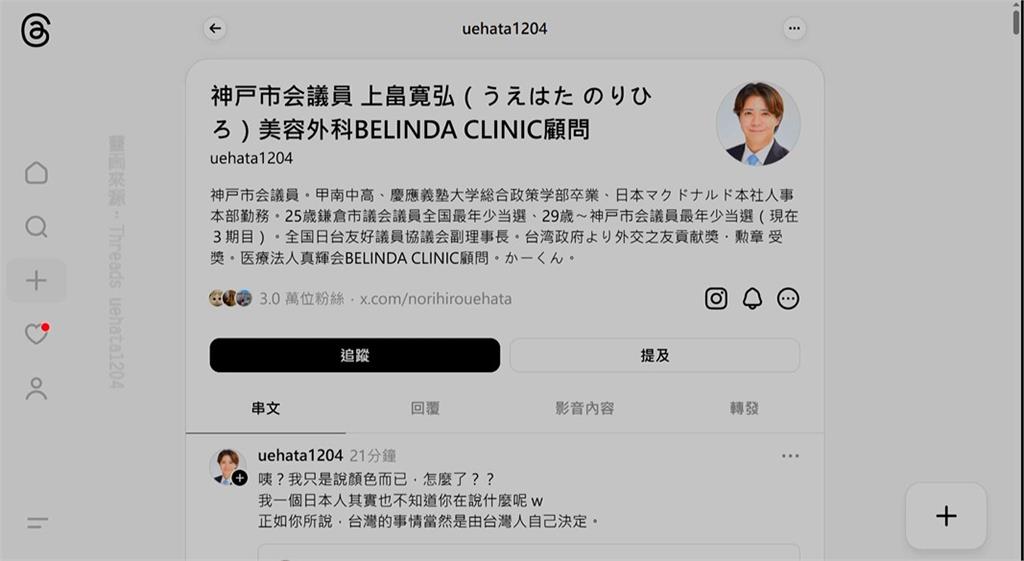Go back with the left arrow
The width and height of the screenshot is (1024, 561).
pyautogui.click(x=215, y=29)
